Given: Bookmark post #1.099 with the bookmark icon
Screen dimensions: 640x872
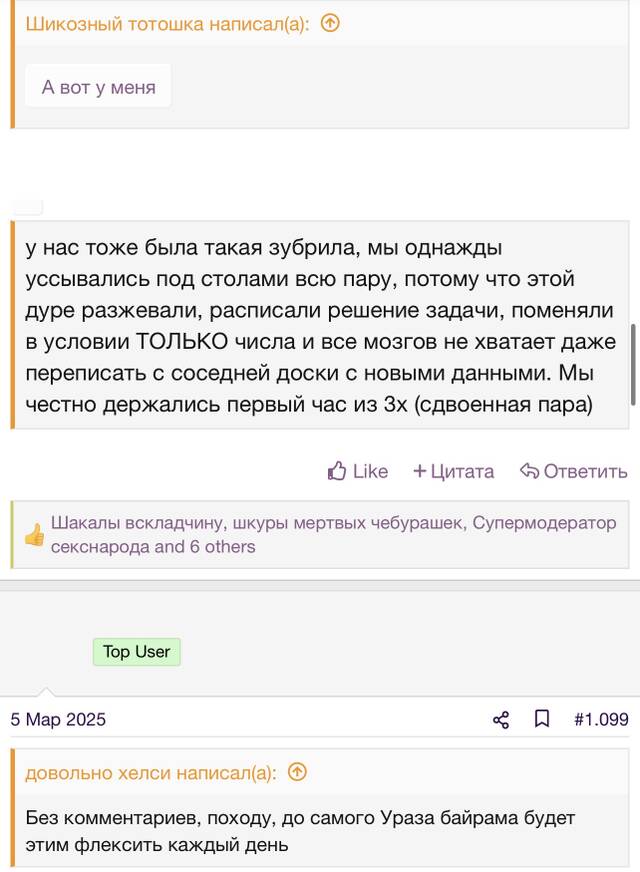Looking at the screenshot, I should point(542,719).
